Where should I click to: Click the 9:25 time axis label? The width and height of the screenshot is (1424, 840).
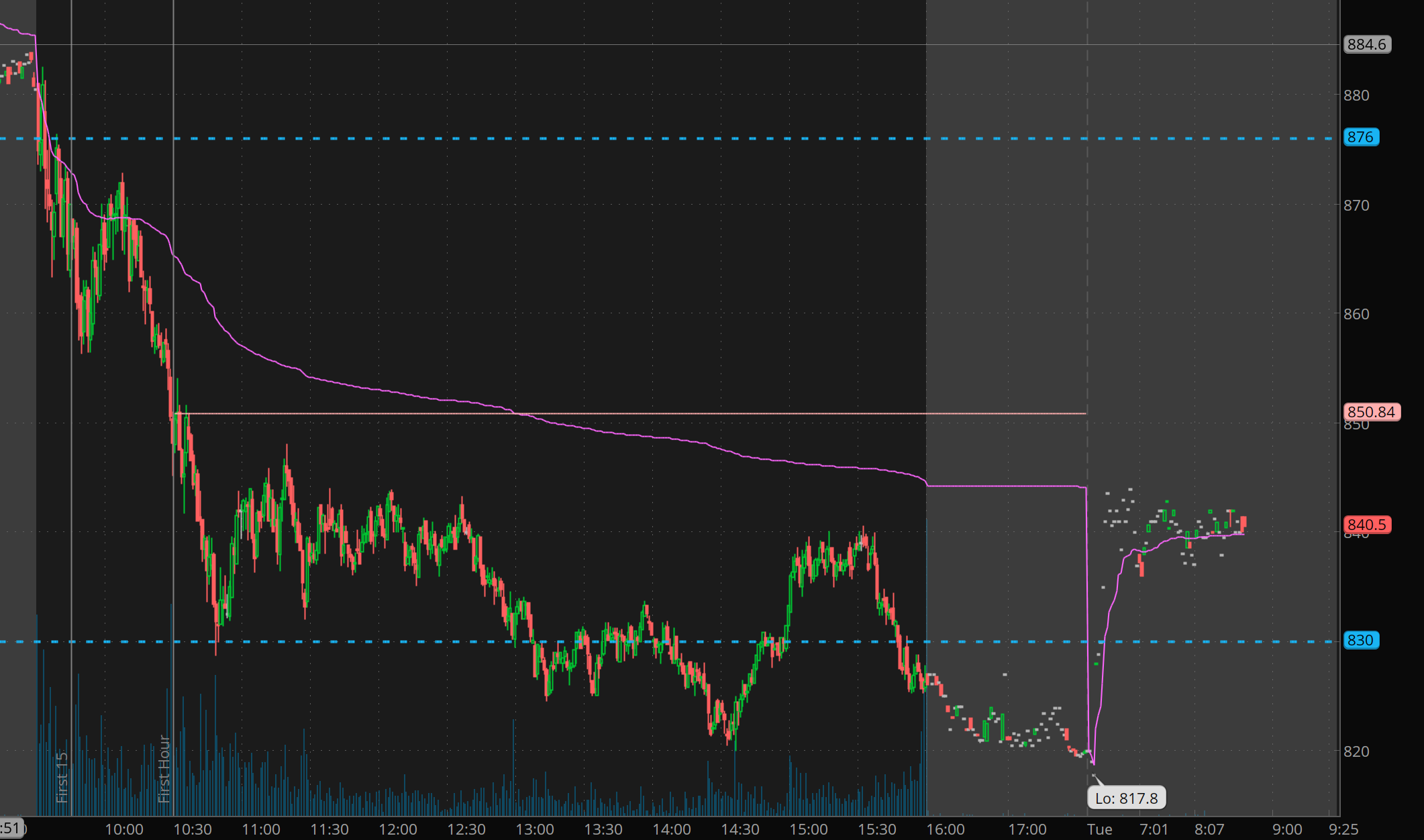1343,829
